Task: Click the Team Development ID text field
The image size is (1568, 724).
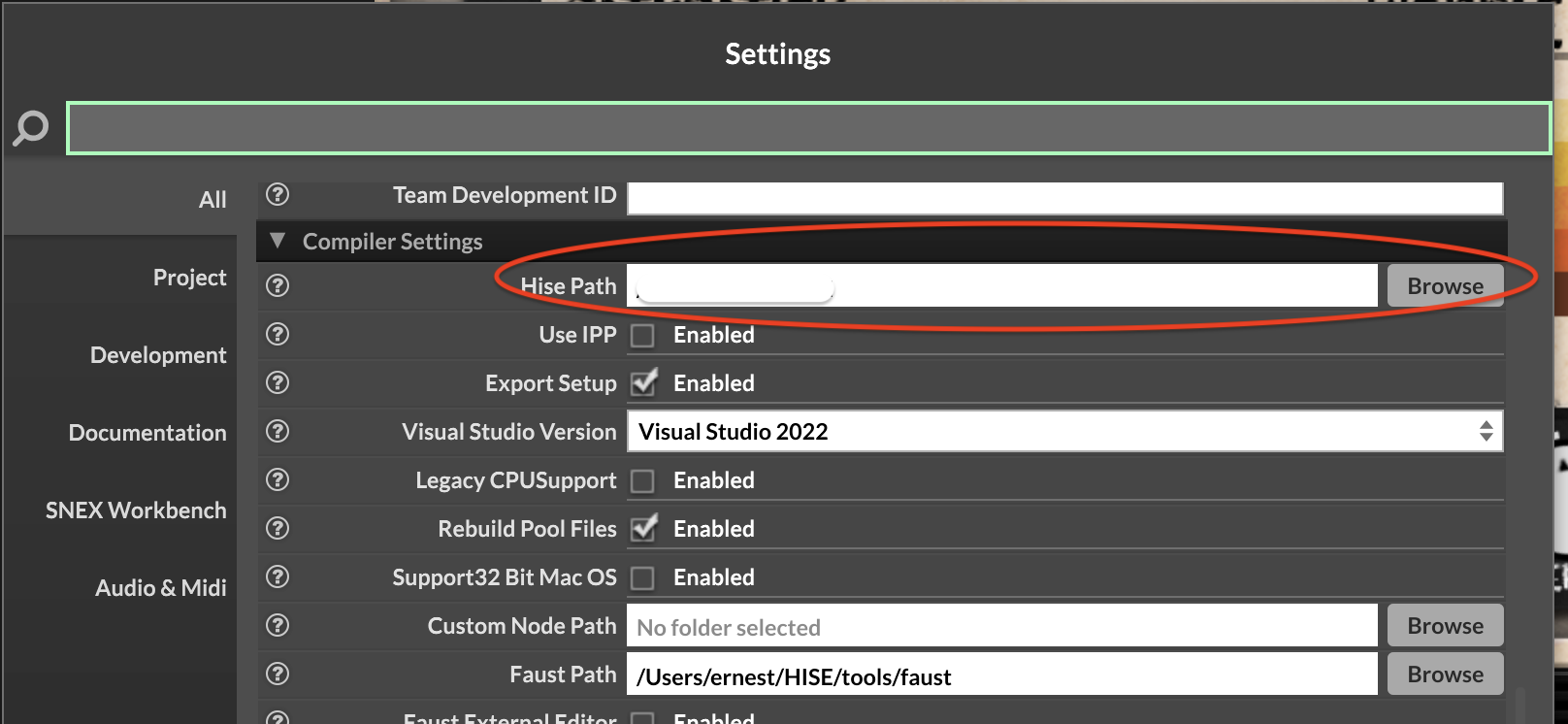Action: (x=1065, y=198)
